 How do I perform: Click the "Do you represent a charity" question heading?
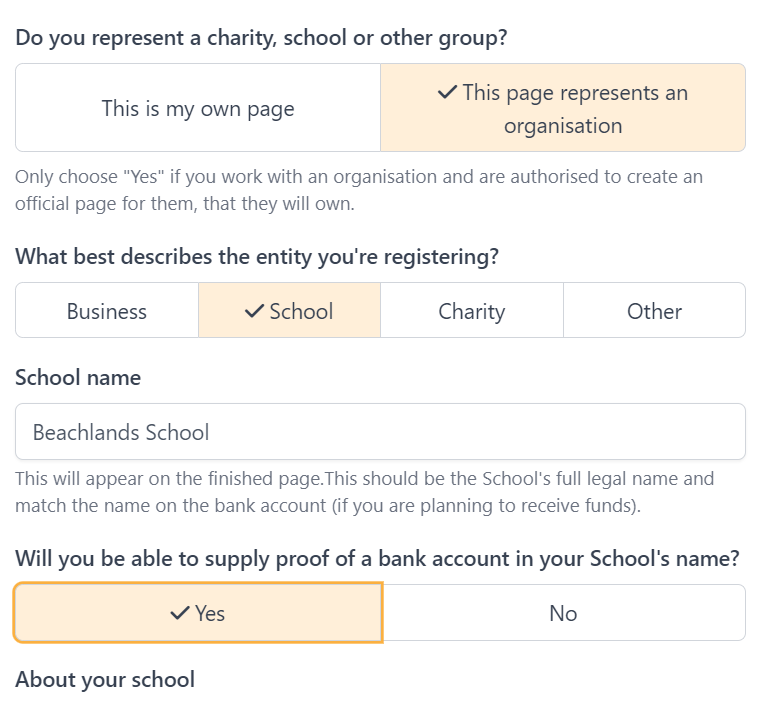261,38
